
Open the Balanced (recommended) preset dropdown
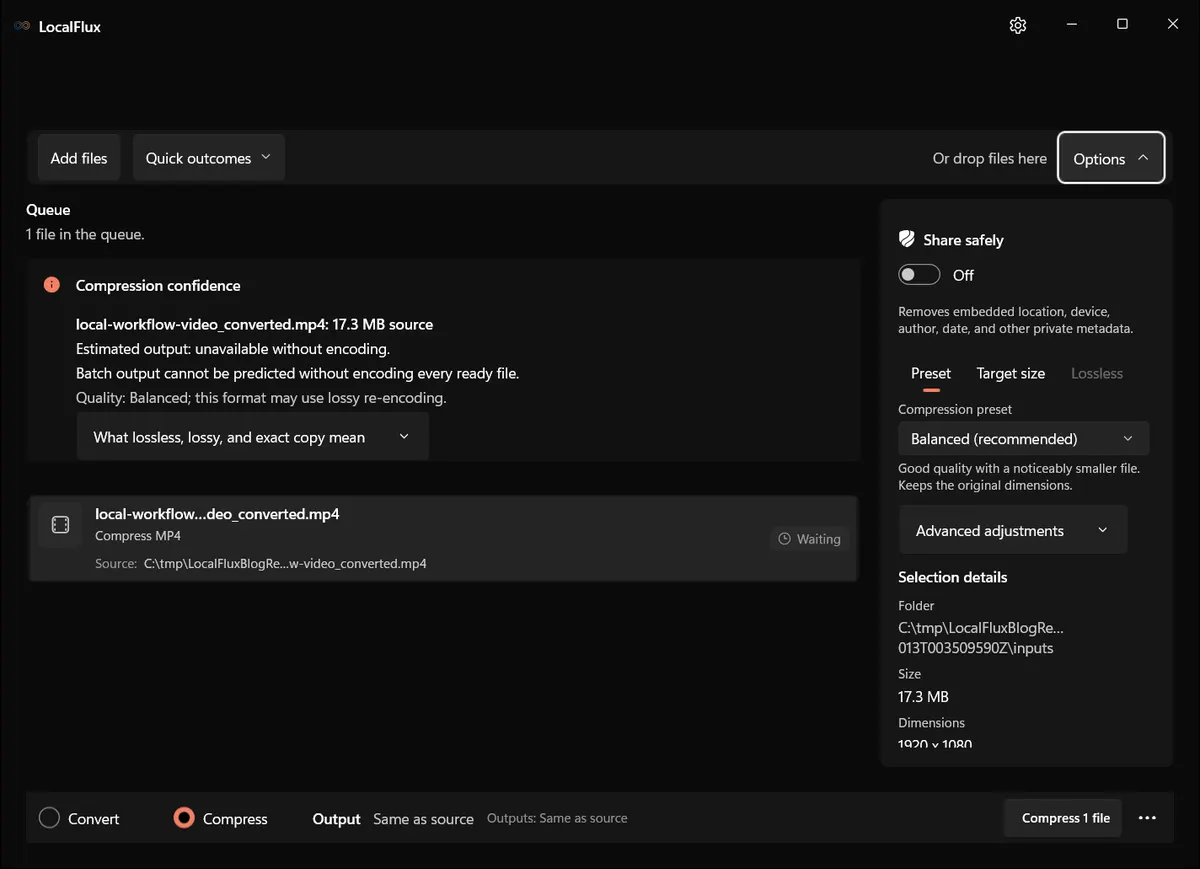1023,439
